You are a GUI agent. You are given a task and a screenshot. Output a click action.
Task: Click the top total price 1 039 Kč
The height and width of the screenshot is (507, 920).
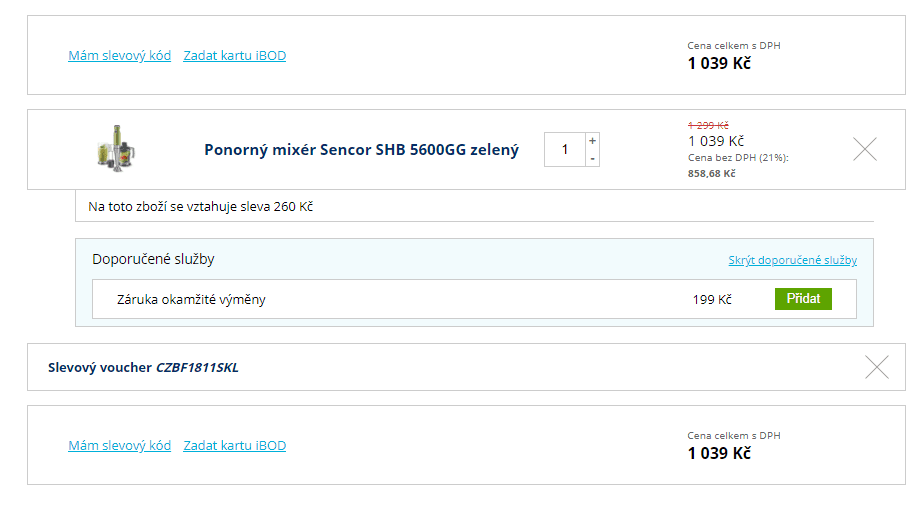point(719,63)
